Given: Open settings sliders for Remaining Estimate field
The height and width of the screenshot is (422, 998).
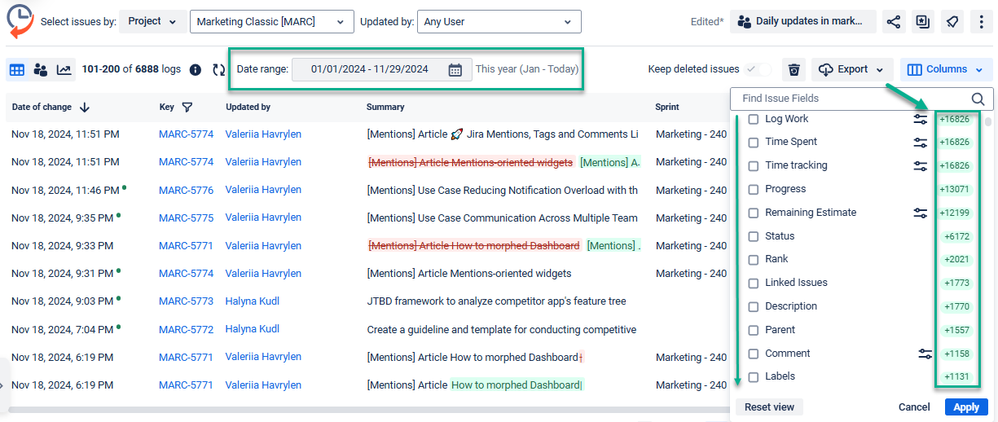Looking at the screenshot, I should pos(920,213).
